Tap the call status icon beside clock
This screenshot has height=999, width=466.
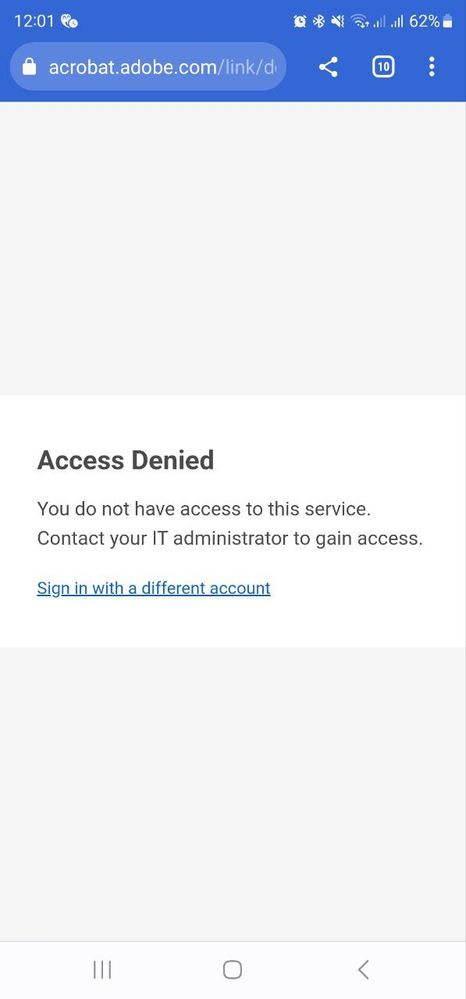click(69, 22)
